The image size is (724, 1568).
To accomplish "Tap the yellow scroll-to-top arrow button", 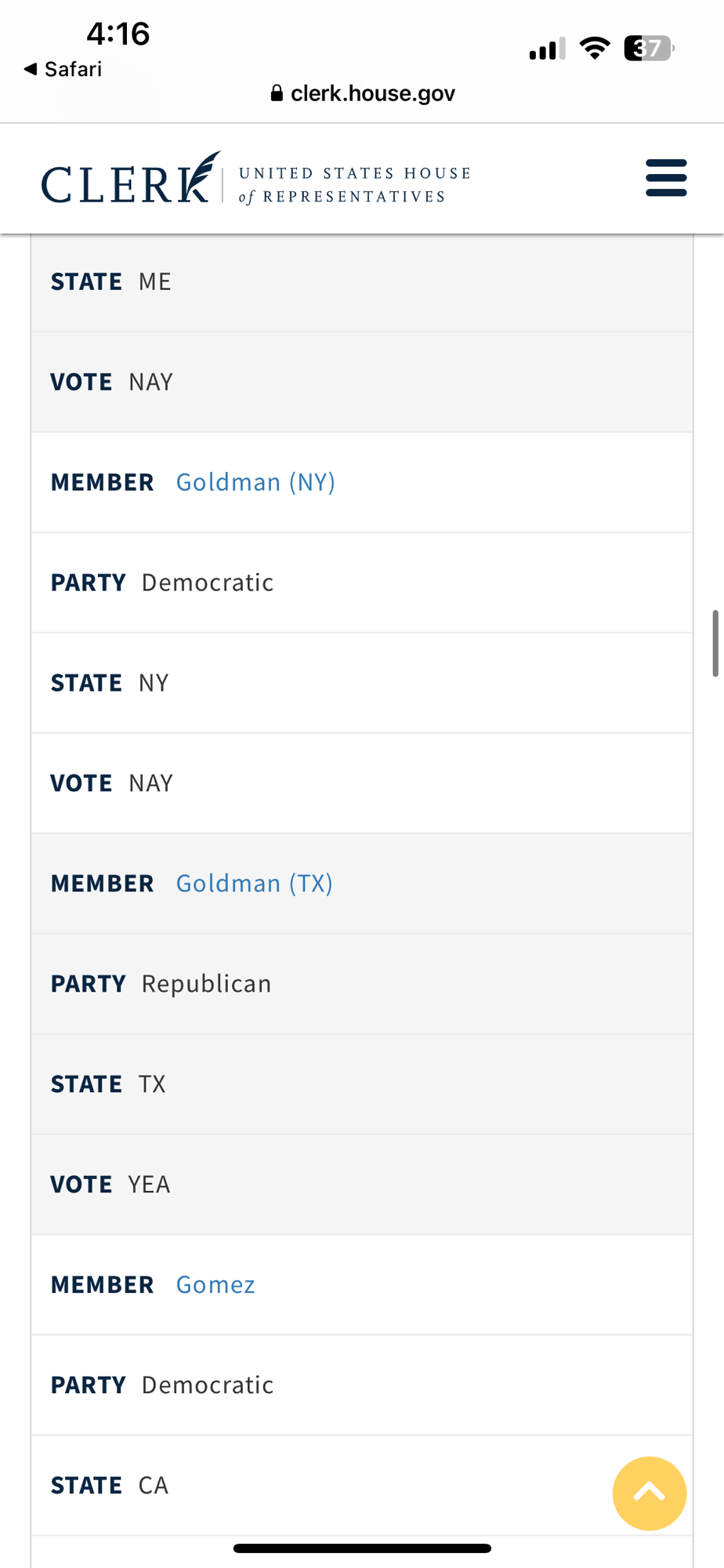I will [x=649, y=1493].
